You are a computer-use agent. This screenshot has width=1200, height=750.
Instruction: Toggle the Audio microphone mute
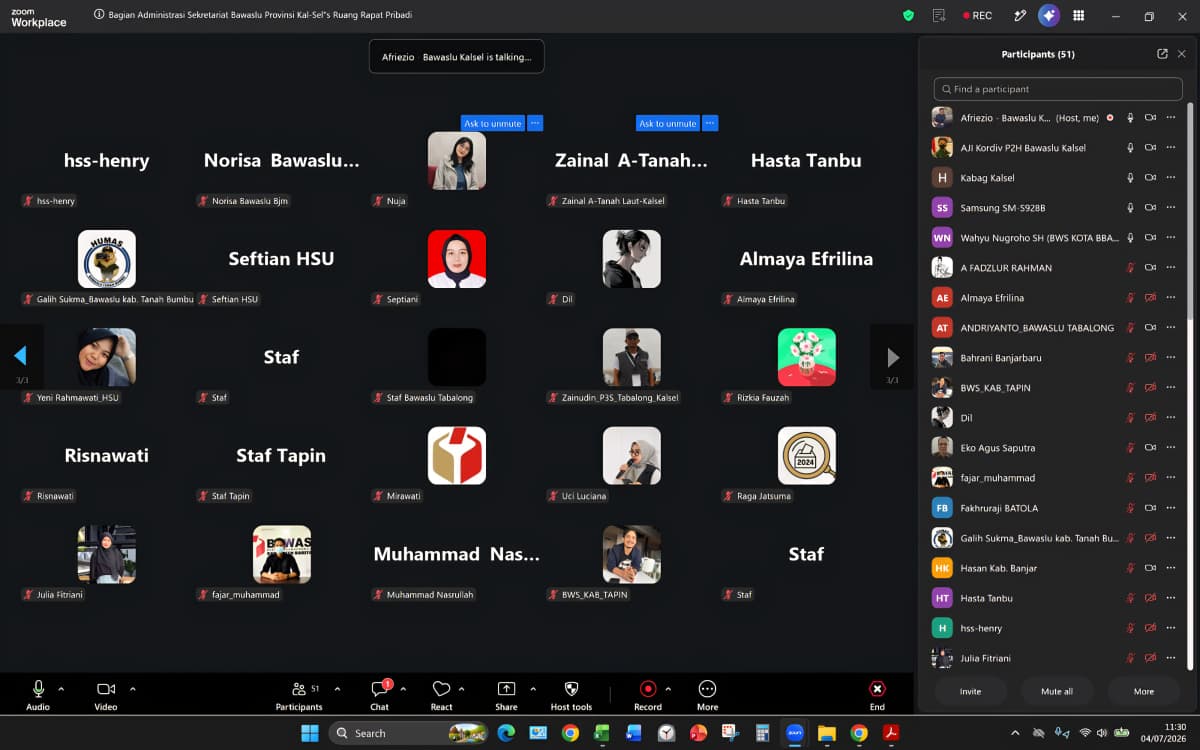click(39, 689)
